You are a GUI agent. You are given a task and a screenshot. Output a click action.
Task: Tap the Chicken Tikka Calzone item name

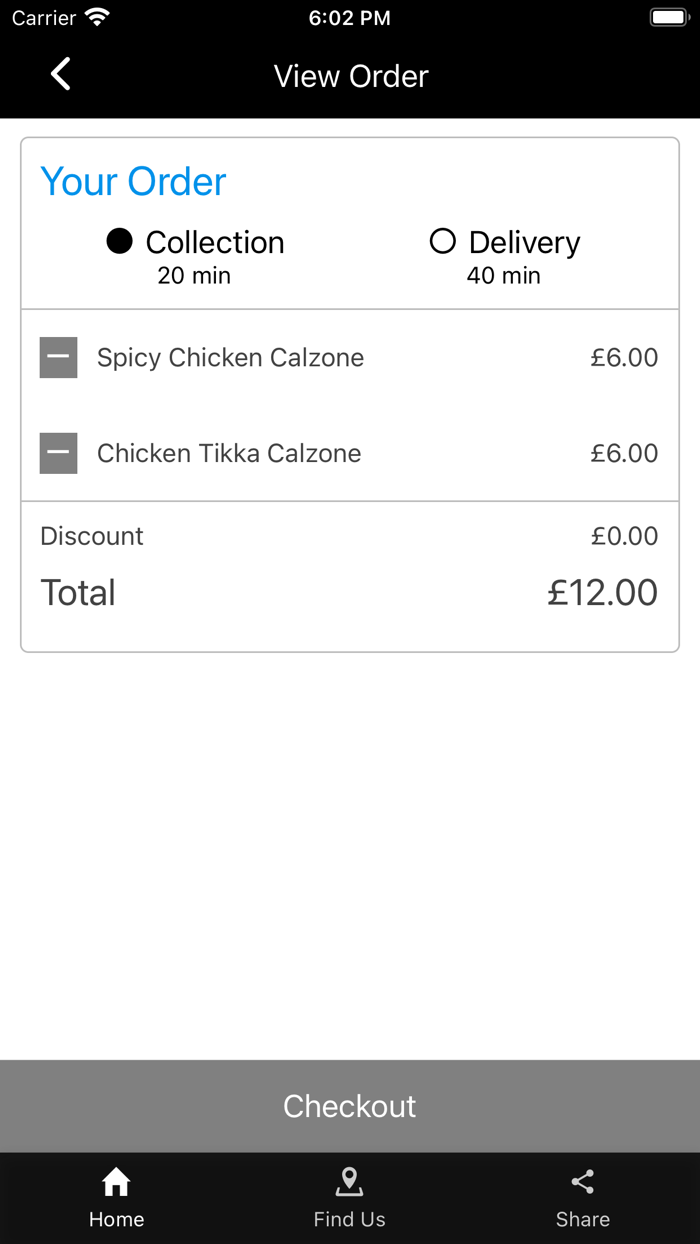tap(229, 454)
